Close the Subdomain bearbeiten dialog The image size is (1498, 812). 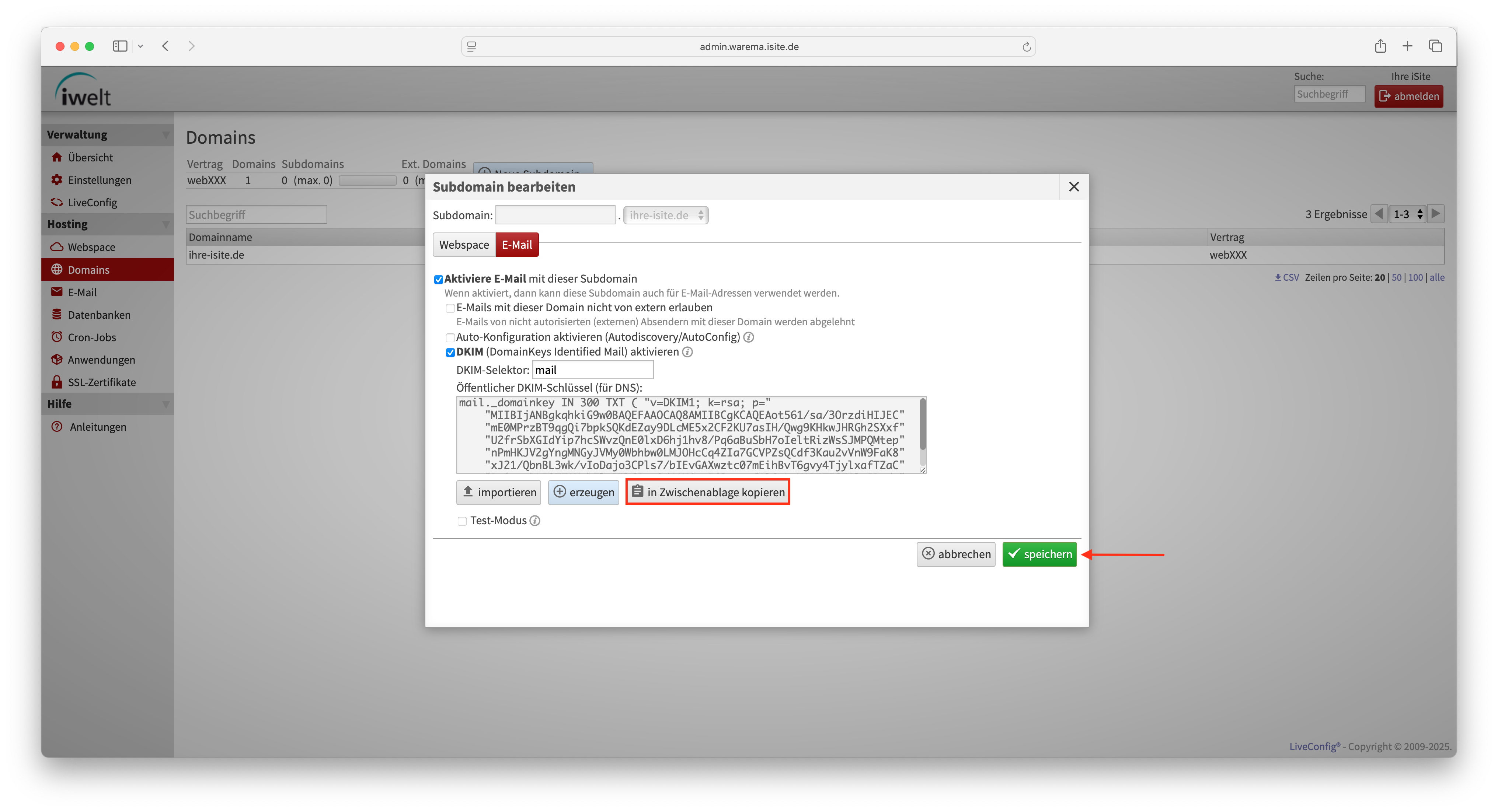1073,186
